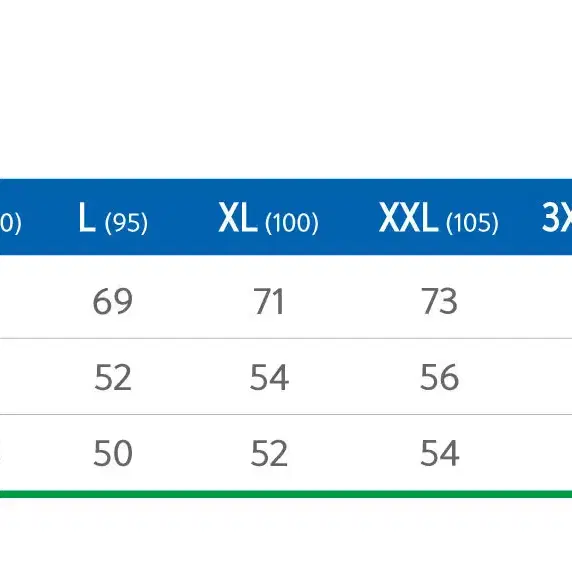The image size is (572, 572).
Task: Click the empty white area above the table
Action: 286,89
